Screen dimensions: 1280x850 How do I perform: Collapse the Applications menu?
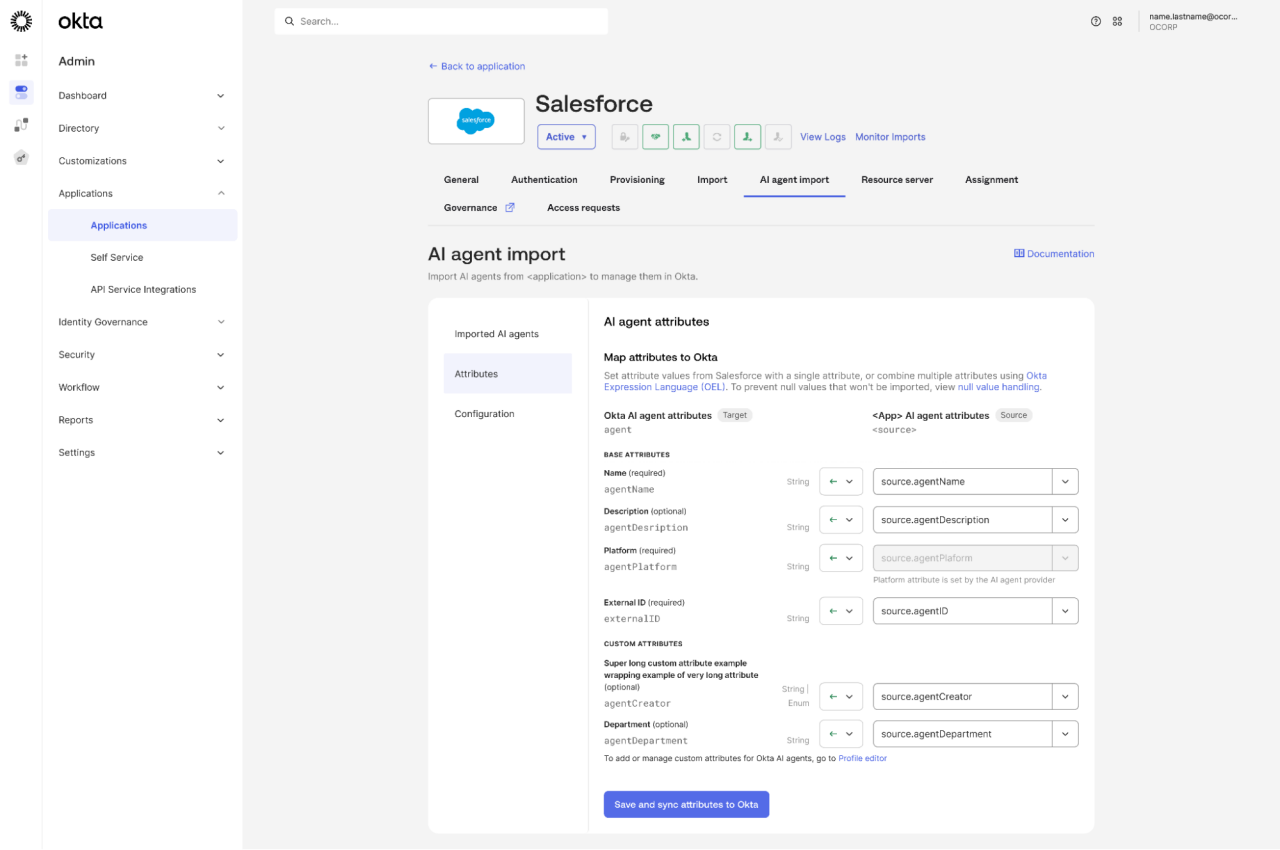(x=142, y=193)
